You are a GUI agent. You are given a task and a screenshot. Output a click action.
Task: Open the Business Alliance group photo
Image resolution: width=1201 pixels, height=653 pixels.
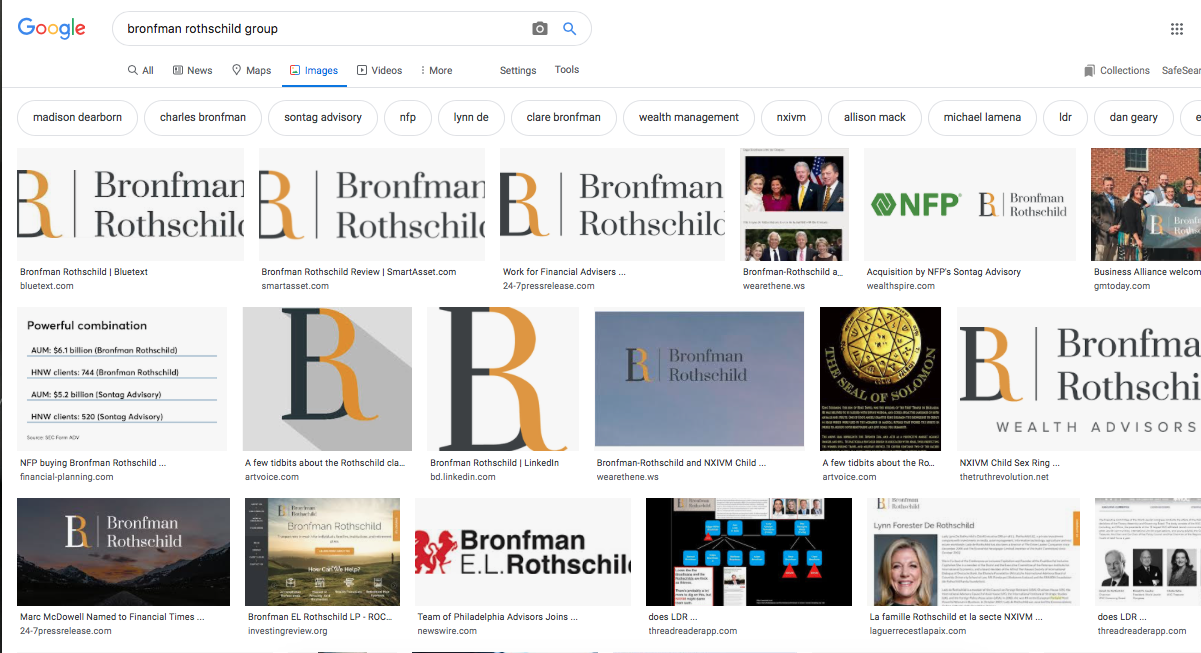click(1146, 205)
